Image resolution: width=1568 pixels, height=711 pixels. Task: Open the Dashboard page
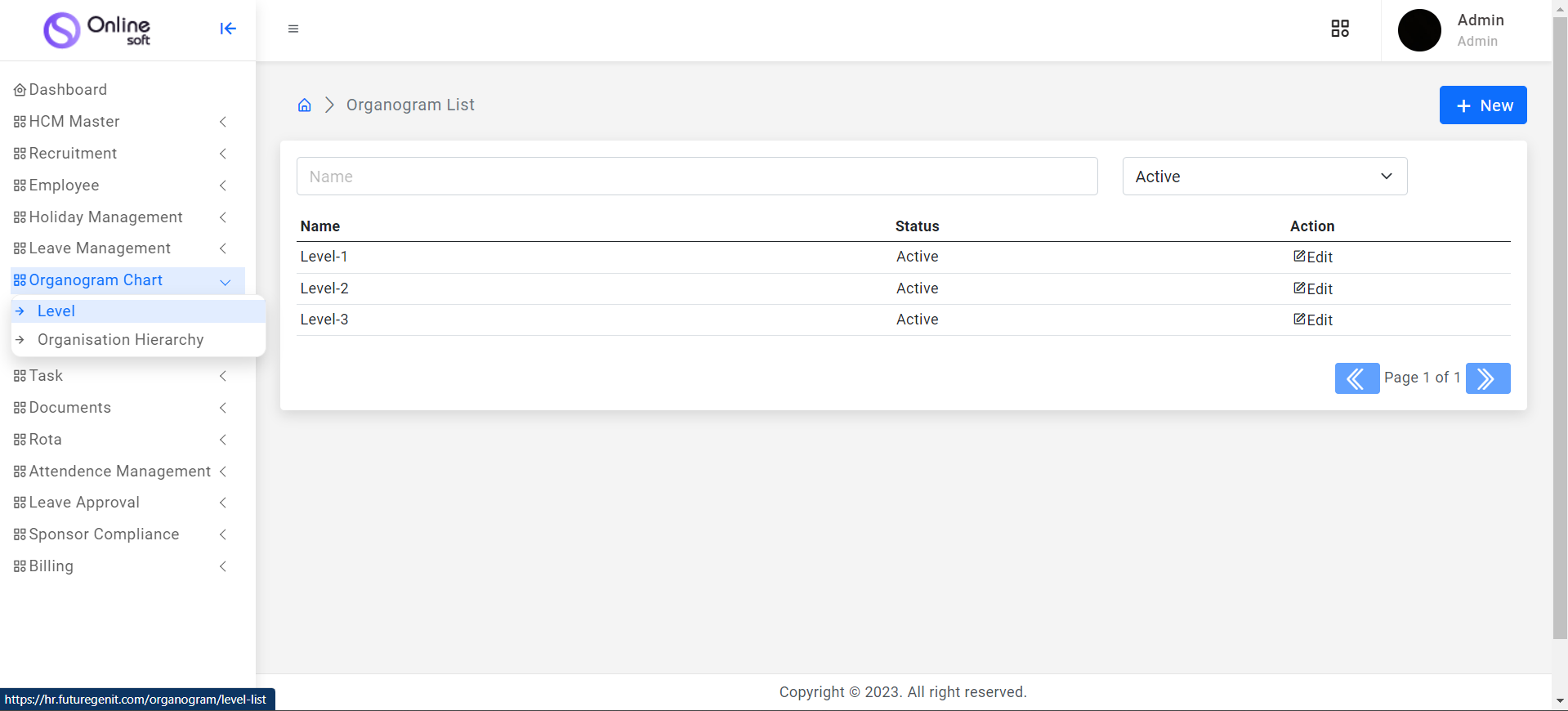click(x=68, y=90)
